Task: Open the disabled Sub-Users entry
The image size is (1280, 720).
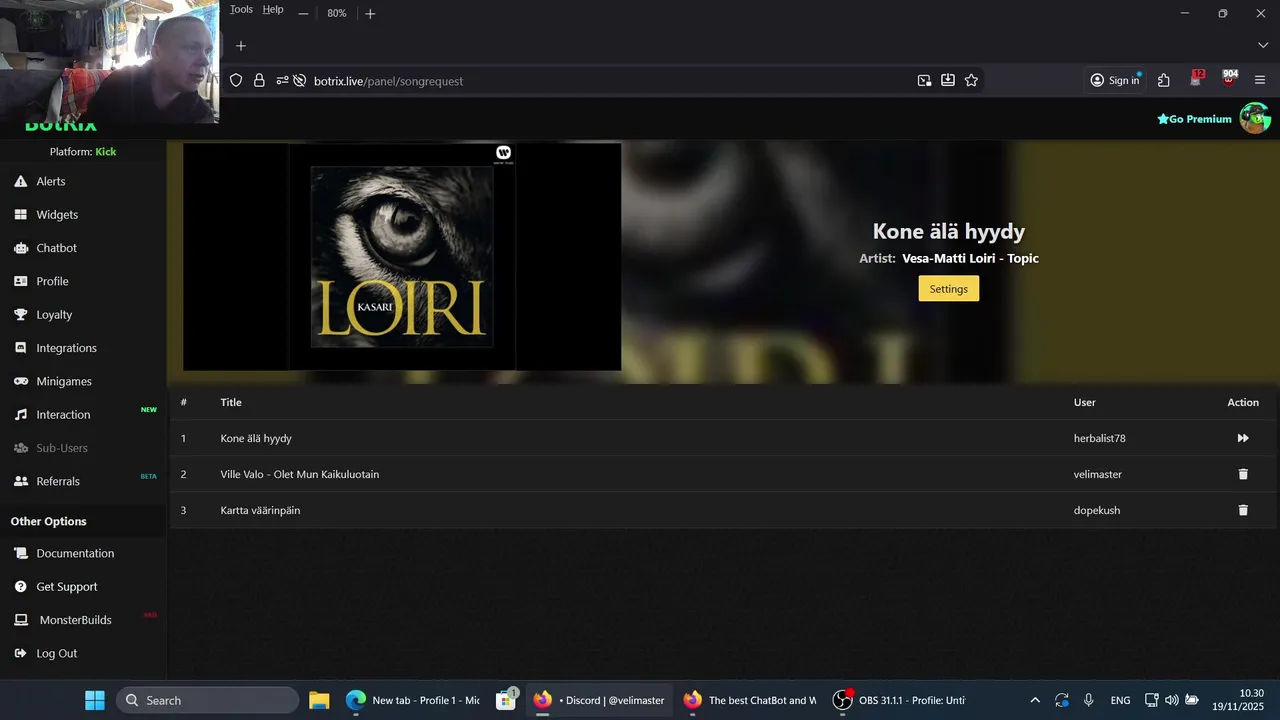Action: click(62, 448)
